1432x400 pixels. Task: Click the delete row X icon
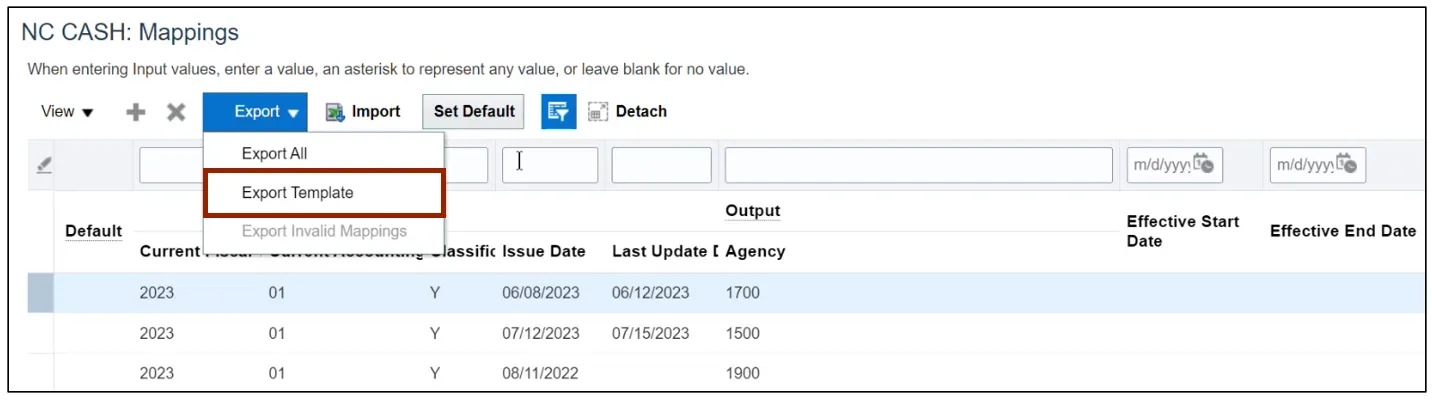pyautogui.click(x=176, y=112)
